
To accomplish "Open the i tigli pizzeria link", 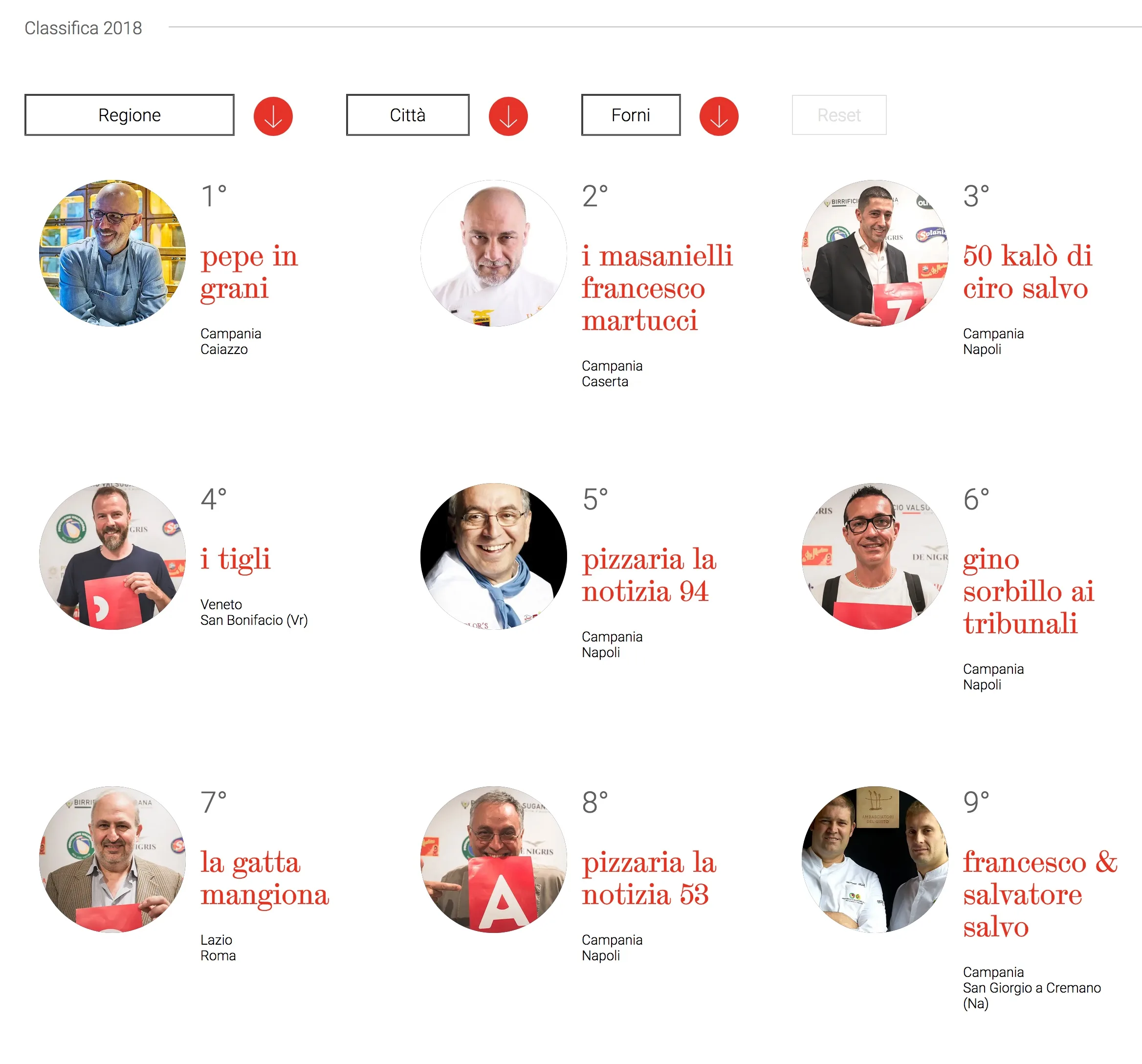I will tap(235, 559).
